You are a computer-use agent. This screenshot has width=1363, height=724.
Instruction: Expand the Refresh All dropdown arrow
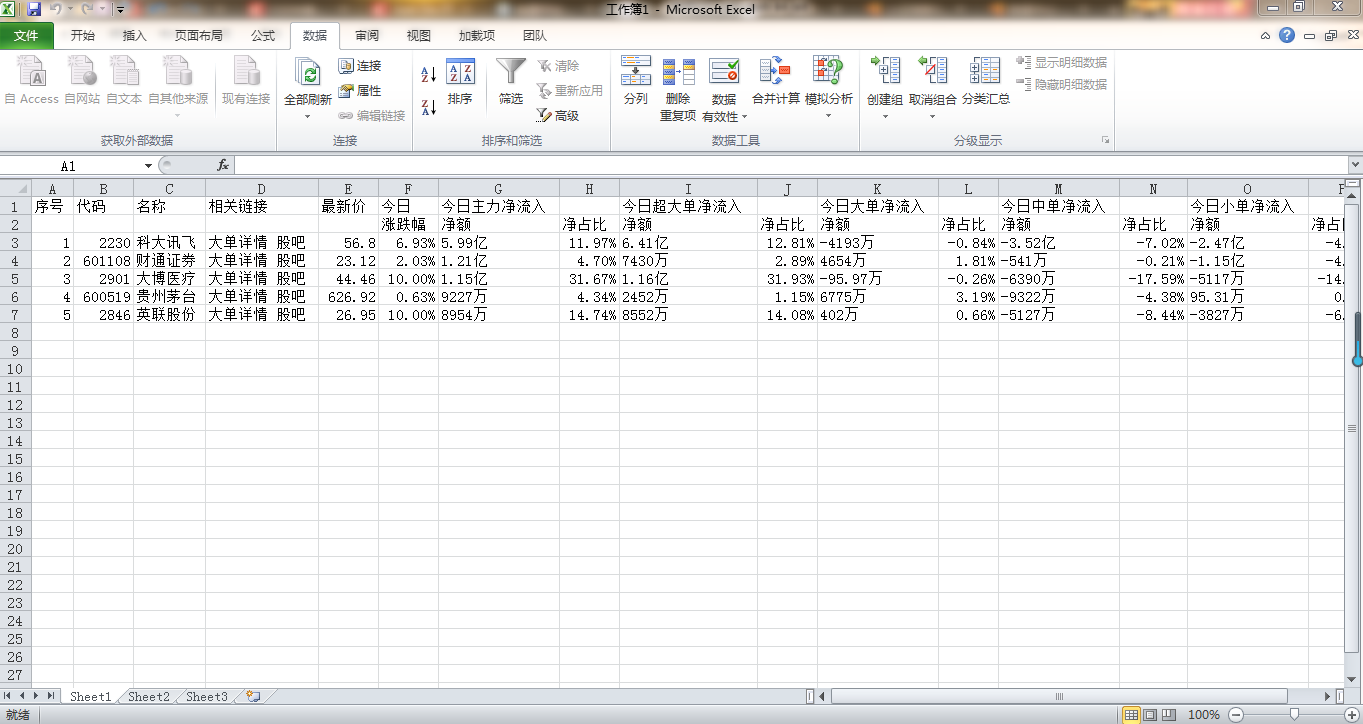pyautogui.click(x=308, y=116)
